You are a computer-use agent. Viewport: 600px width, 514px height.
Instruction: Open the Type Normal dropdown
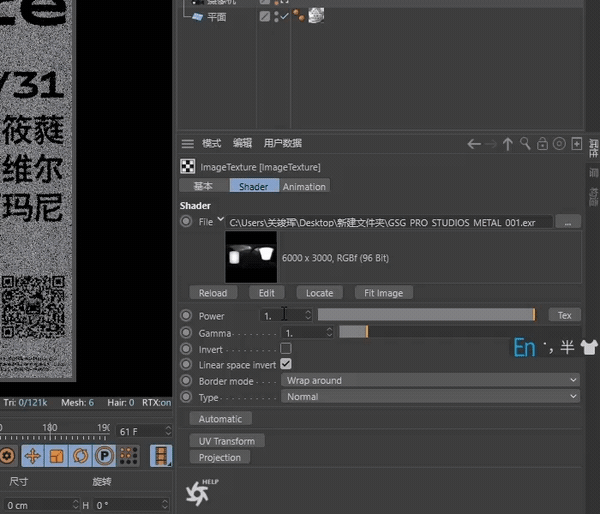coord(430,397)
